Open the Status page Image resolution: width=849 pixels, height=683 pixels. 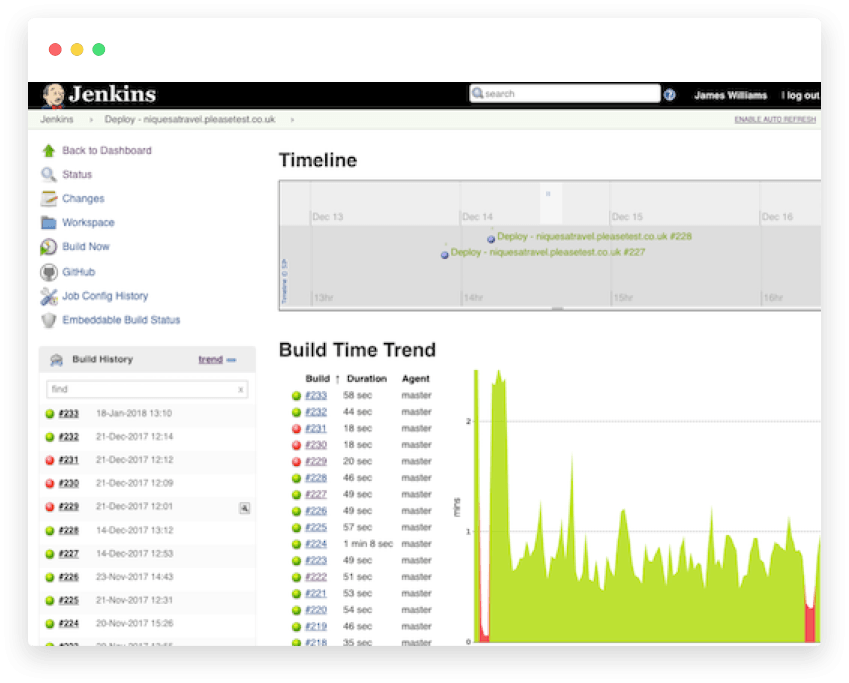77,174
